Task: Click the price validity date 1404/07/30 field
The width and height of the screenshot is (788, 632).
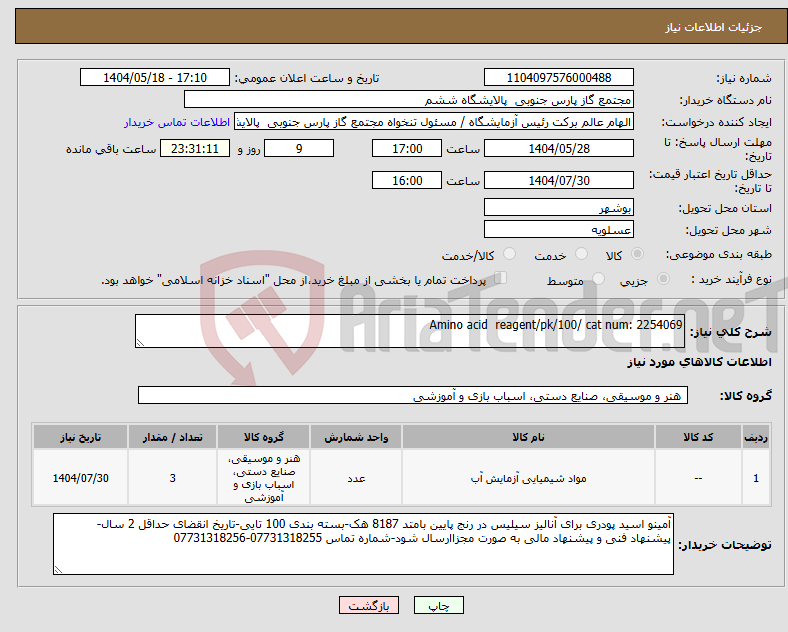Action: [x=558, y=180]
